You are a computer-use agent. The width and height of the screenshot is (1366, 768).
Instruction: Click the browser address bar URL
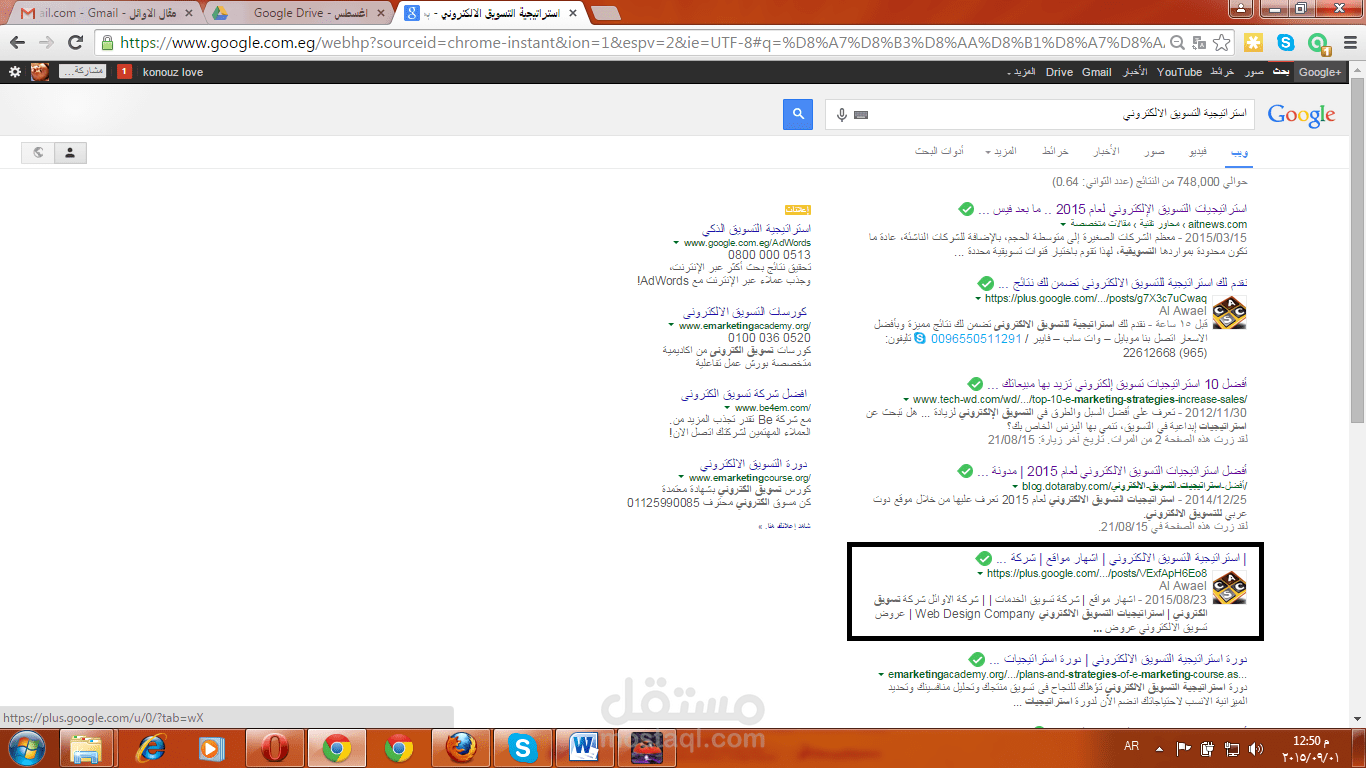pos(640,43)
